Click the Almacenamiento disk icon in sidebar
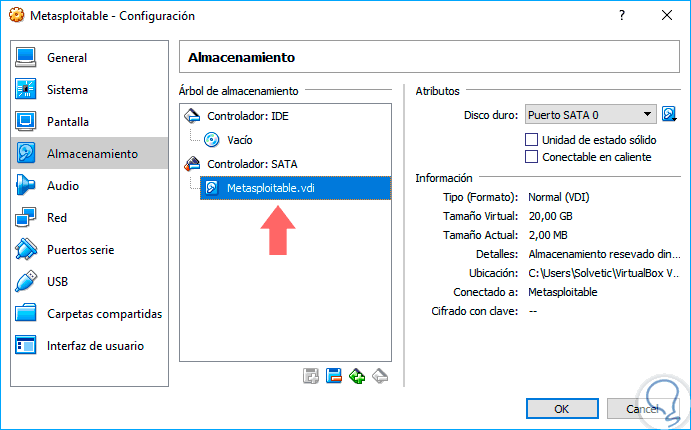Image resolution: width=691 pixels, height=430 pixels. click(x=26, y=153)
